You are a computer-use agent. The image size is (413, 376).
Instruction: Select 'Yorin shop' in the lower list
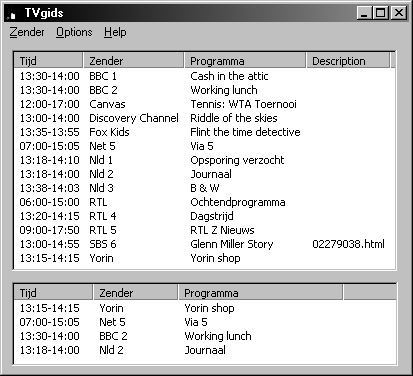tap(209, 308)
